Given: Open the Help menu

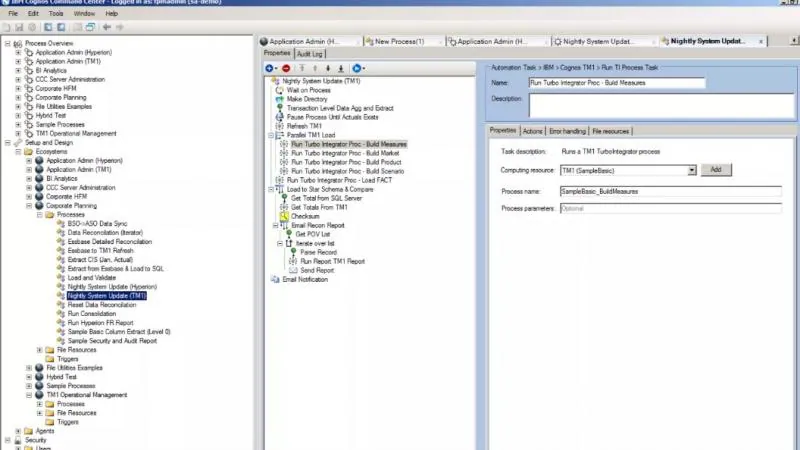Looking at the screenshot, I should click(111, 14).
